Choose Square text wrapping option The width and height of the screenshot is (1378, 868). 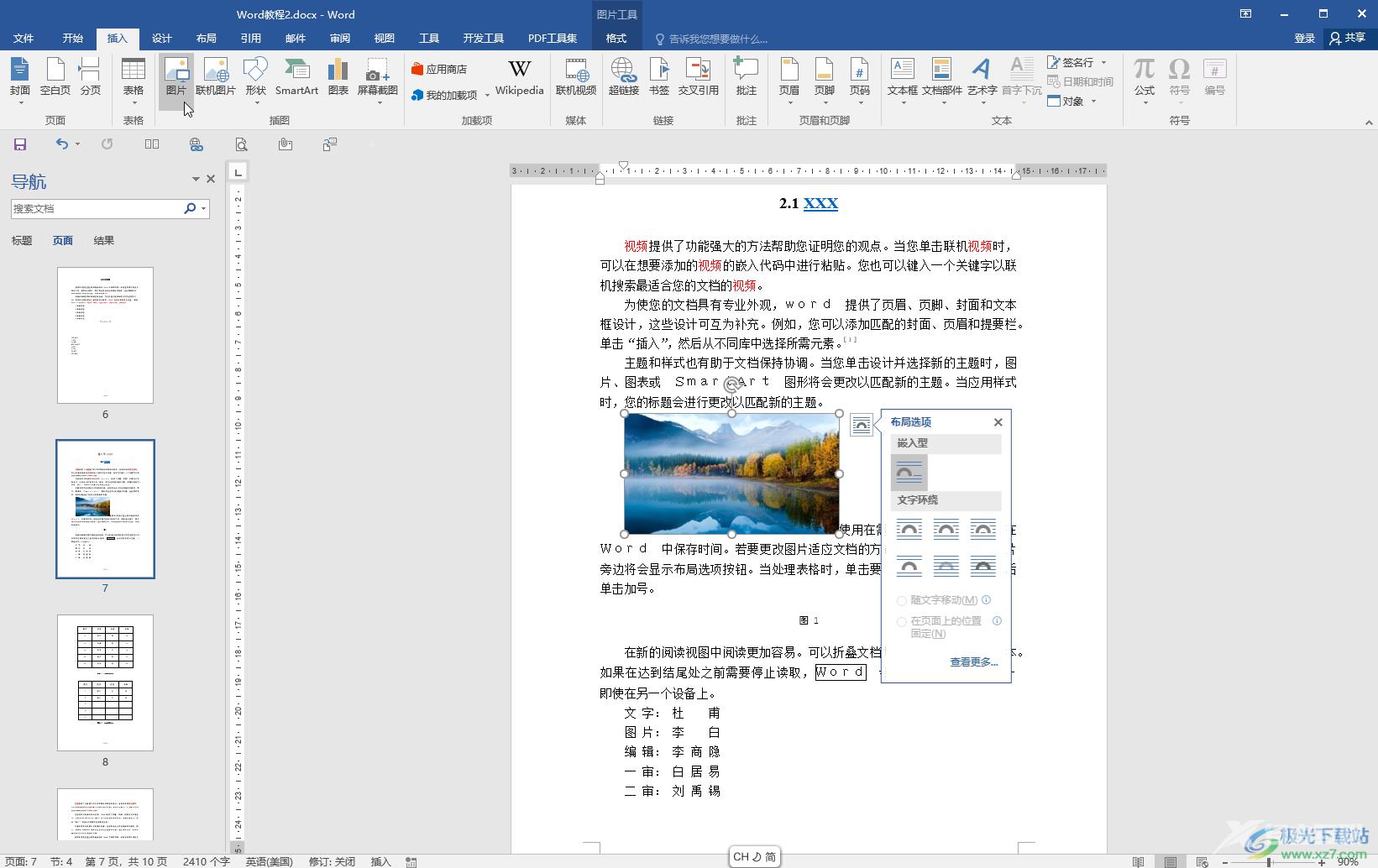pyautogui.click(x=909, y=529)
